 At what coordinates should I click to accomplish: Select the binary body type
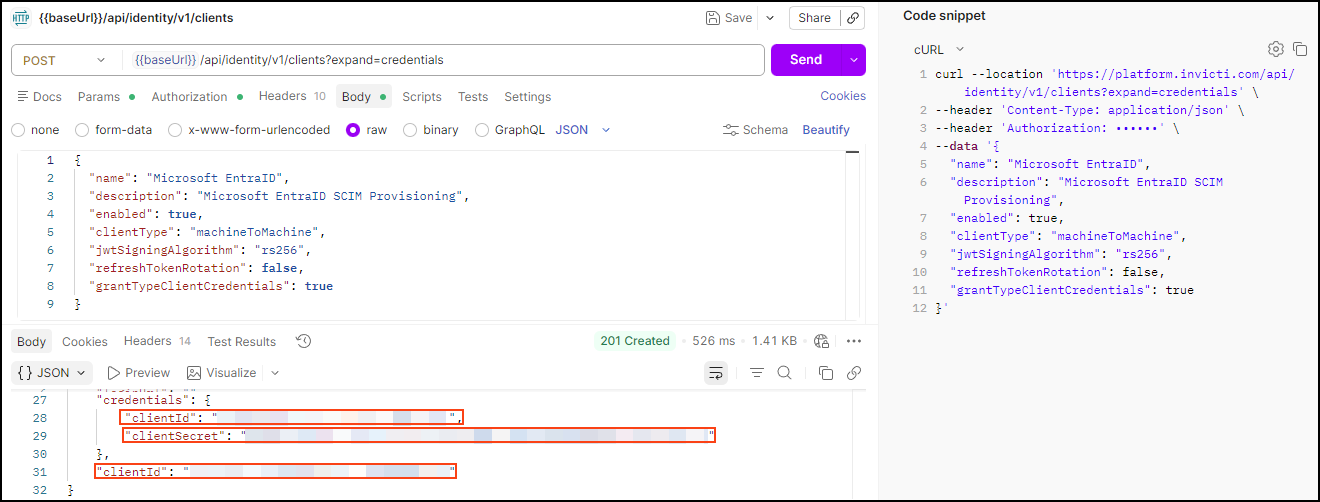(431, 130)
